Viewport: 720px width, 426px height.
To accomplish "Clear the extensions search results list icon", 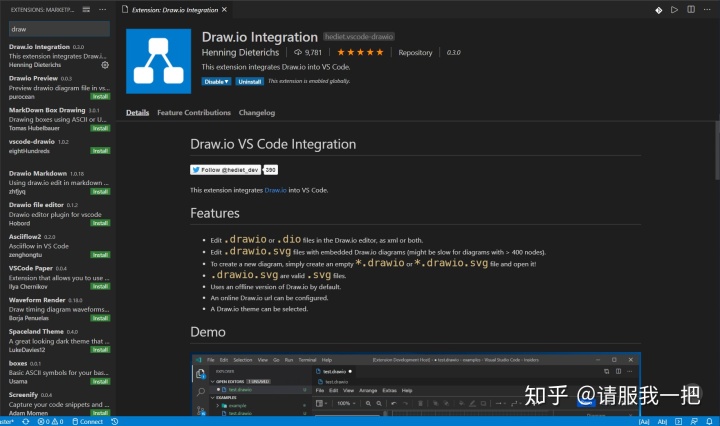I will click(x=86, y=9).
